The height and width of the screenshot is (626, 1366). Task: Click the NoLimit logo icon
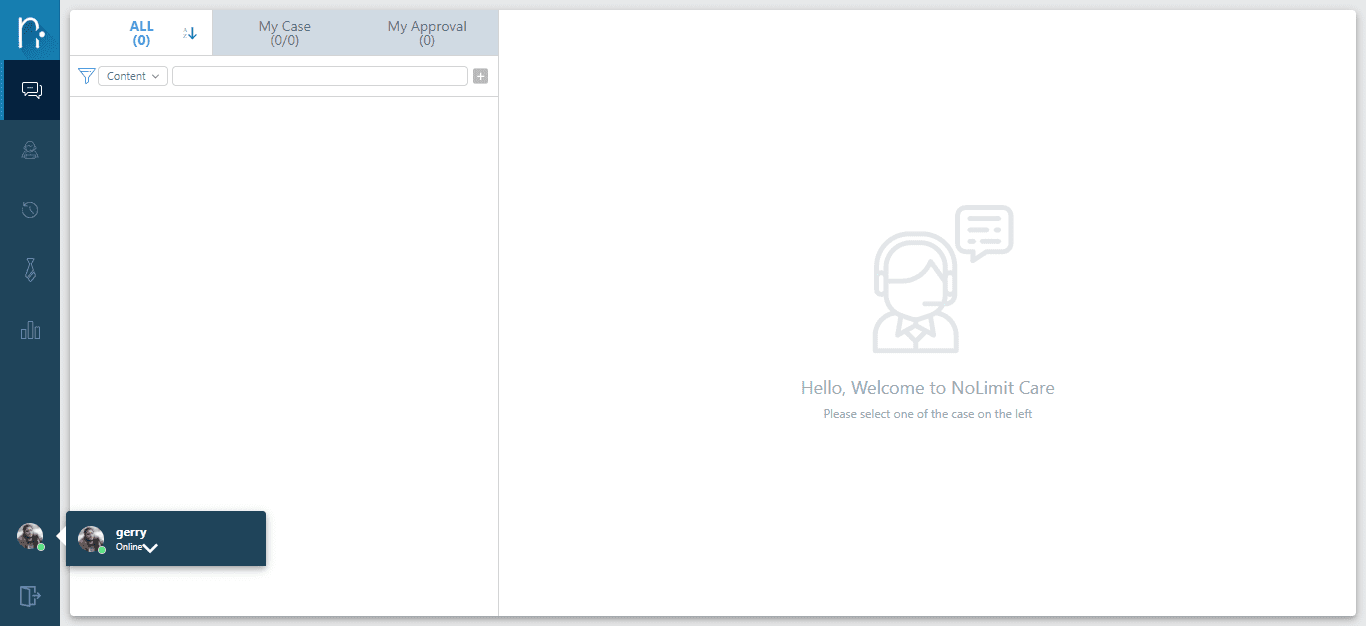coord(30,30)
